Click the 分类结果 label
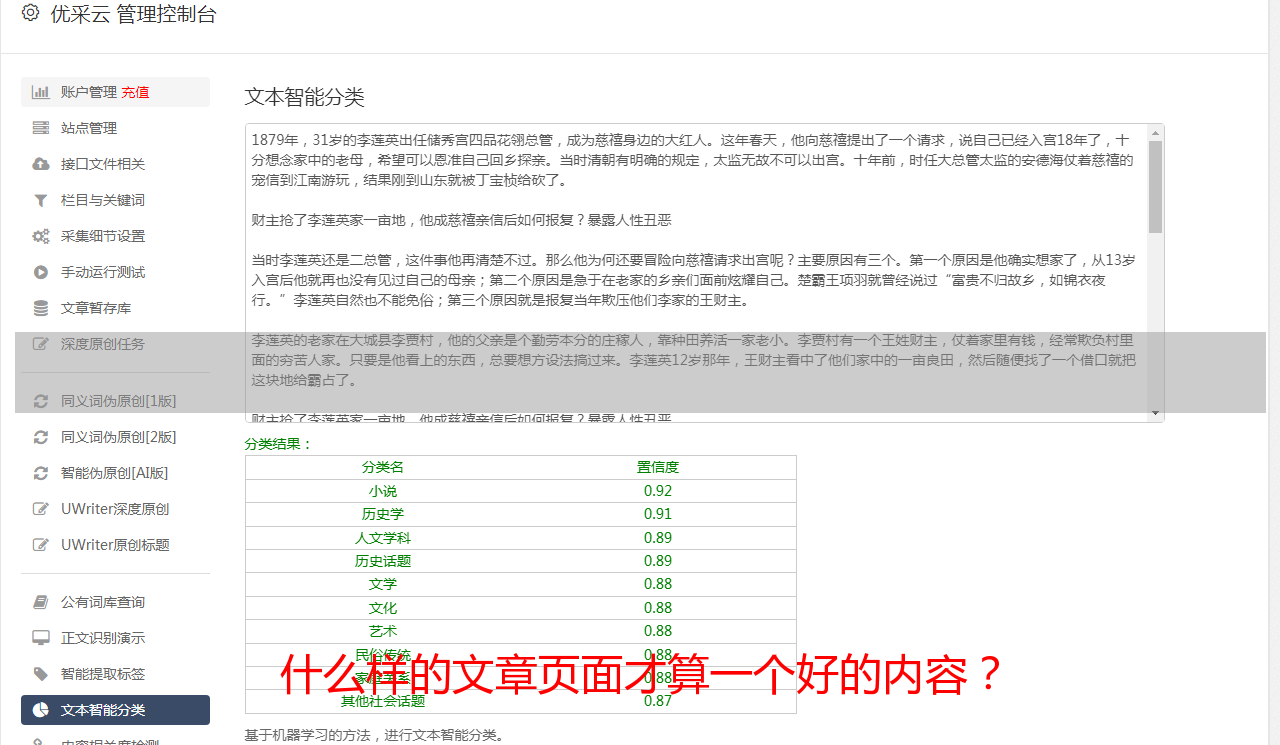This screenshot has width=1280, height=745. 279,444
